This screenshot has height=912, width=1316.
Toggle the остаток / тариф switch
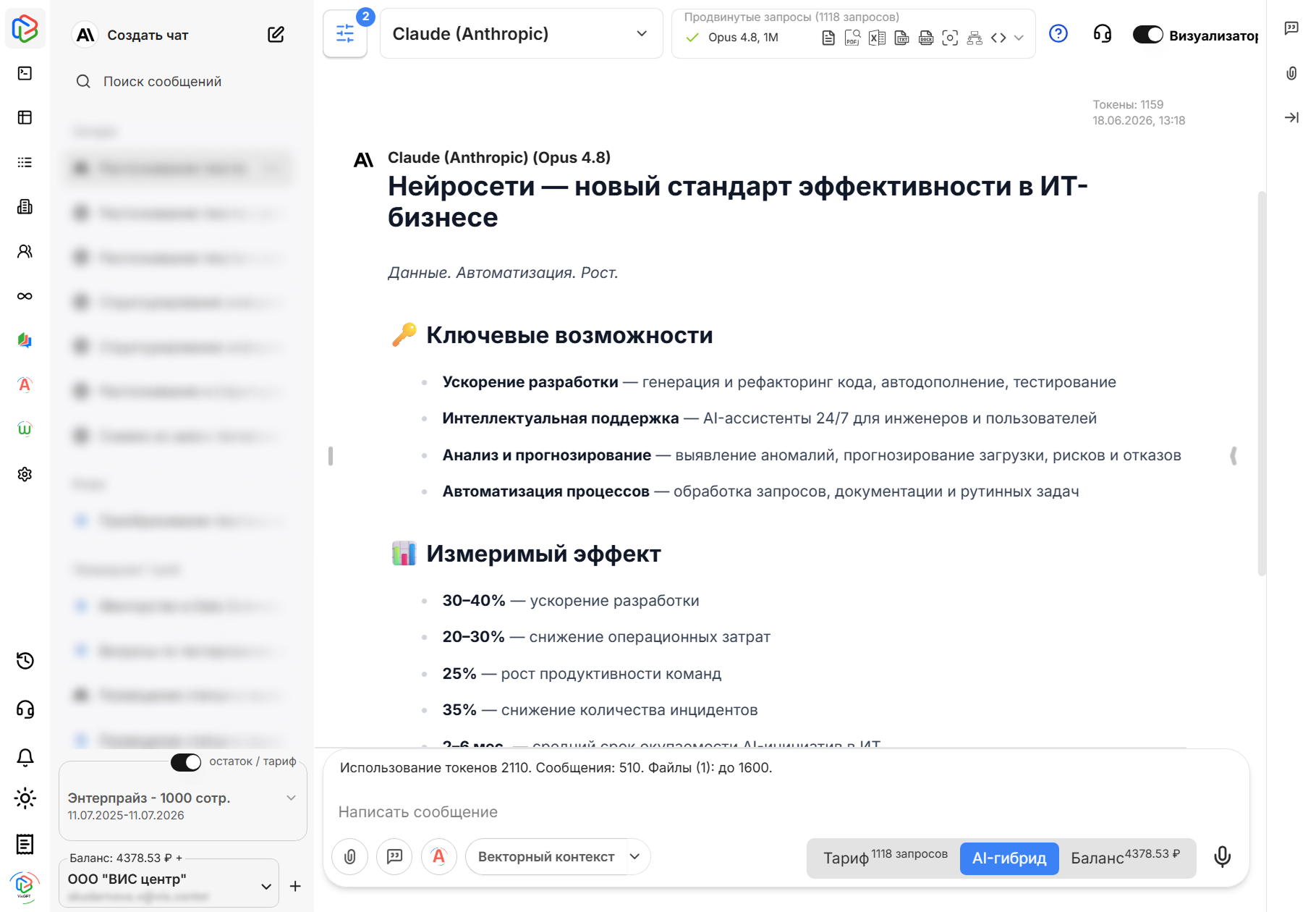tap(186, 762)
